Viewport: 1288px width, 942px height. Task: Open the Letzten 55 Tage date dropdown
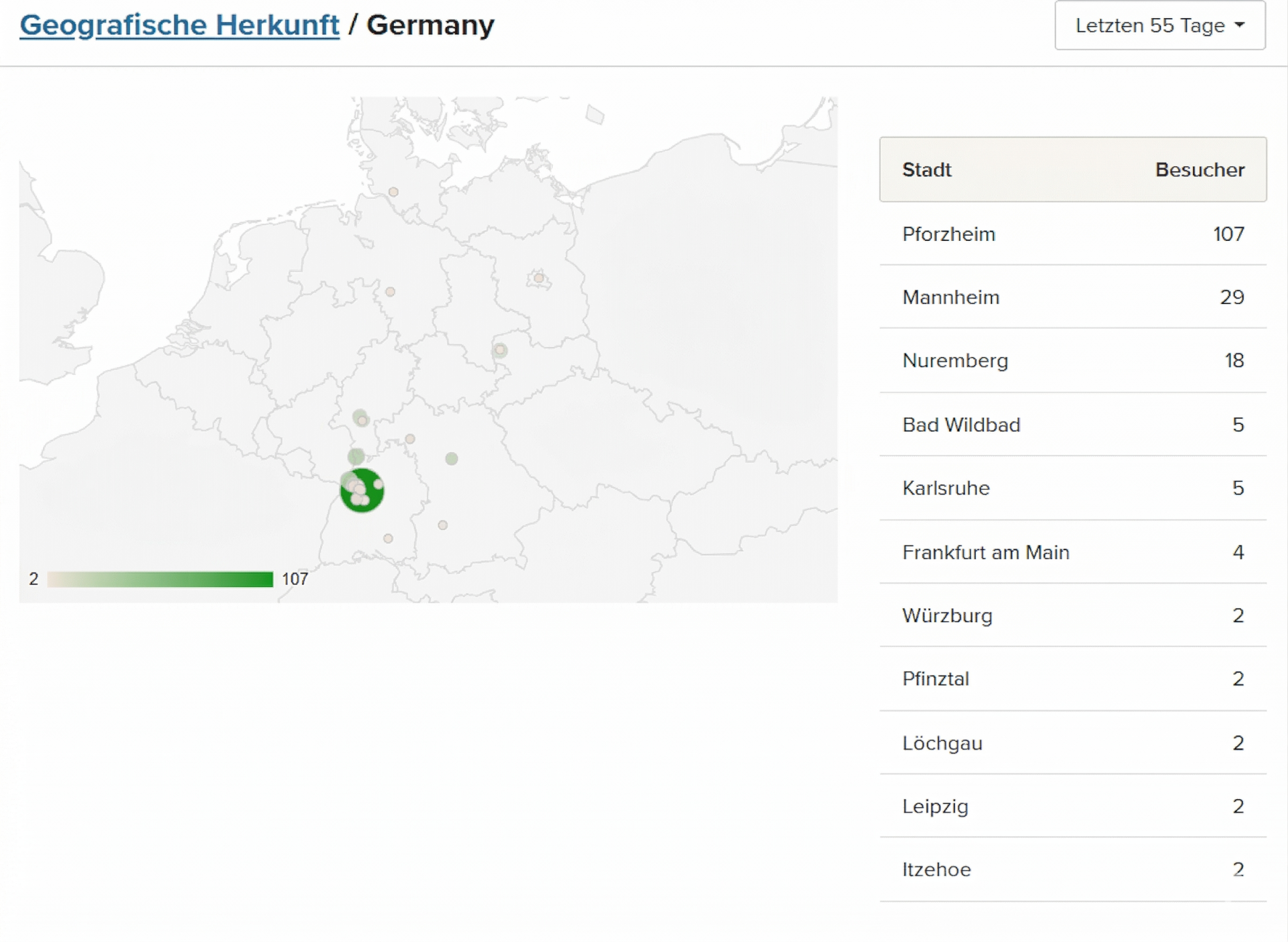coord(1159,25)
